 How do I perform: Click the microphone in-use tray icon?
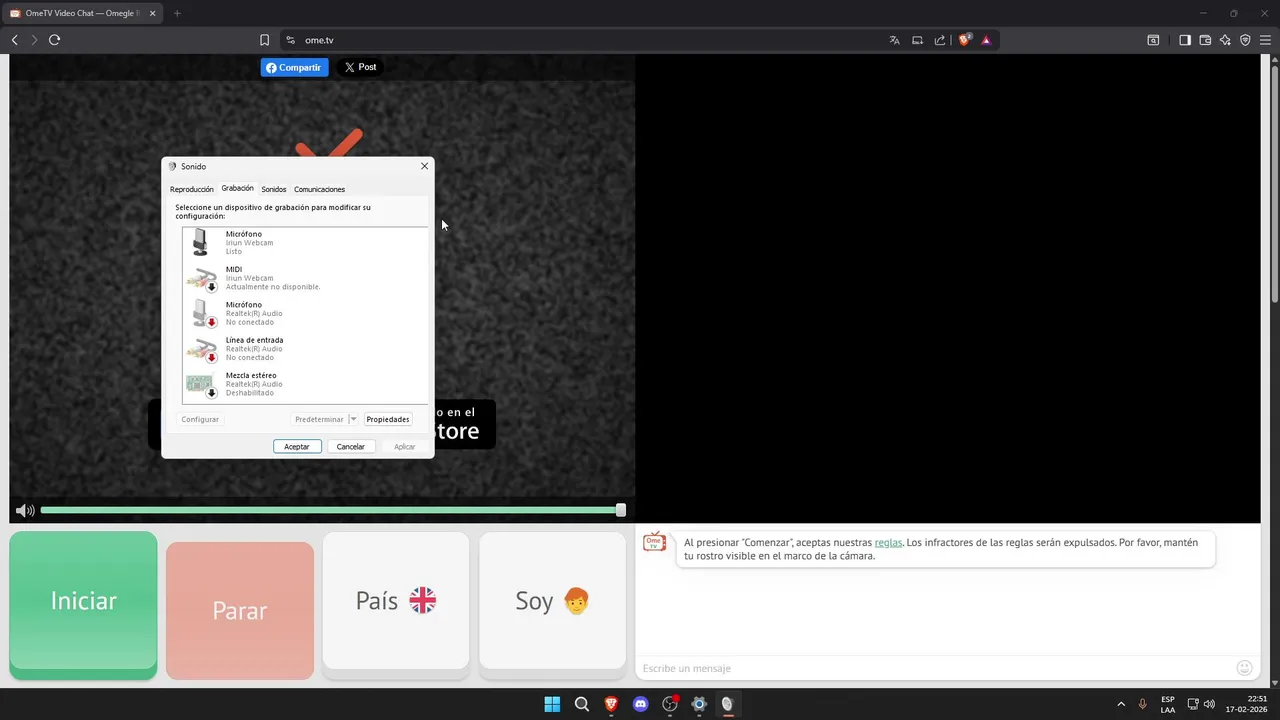tap(1142, 704)
